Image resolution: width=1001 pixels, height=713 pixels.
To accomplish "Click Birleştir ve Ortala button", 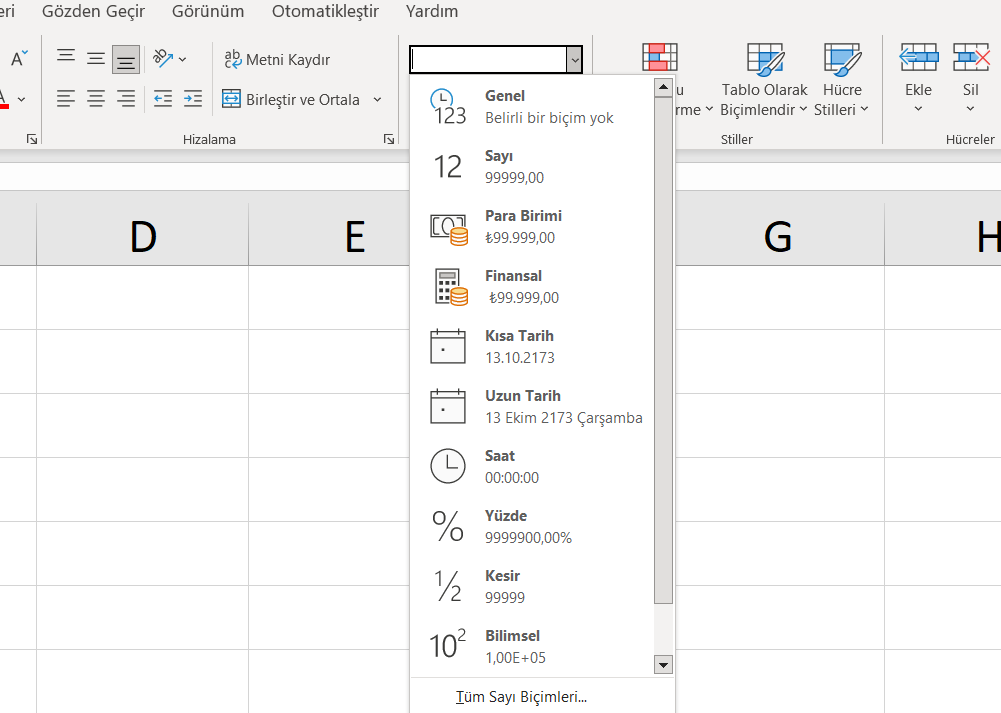I will (291, 100).
